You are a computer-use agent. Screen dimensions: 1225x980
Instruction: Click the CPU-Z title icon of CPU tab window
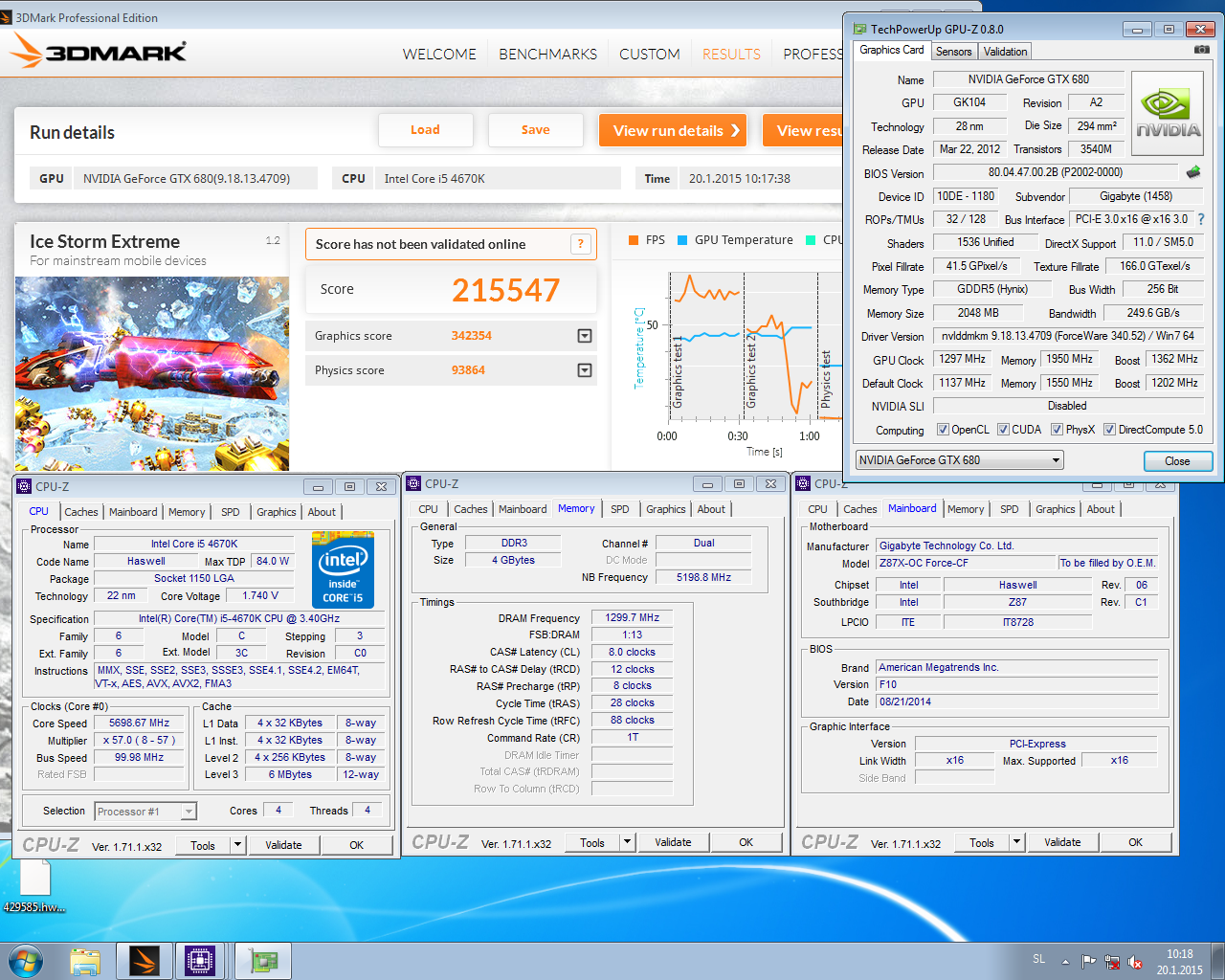pyautogui.click(x=25, y=486)
